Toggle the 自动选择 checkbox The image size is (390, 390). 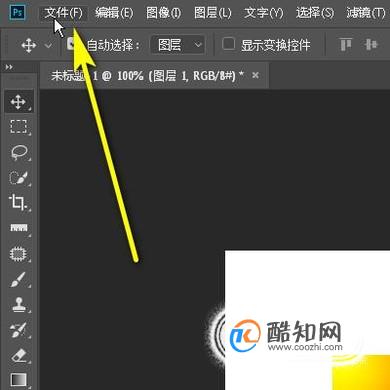point(71,43)
